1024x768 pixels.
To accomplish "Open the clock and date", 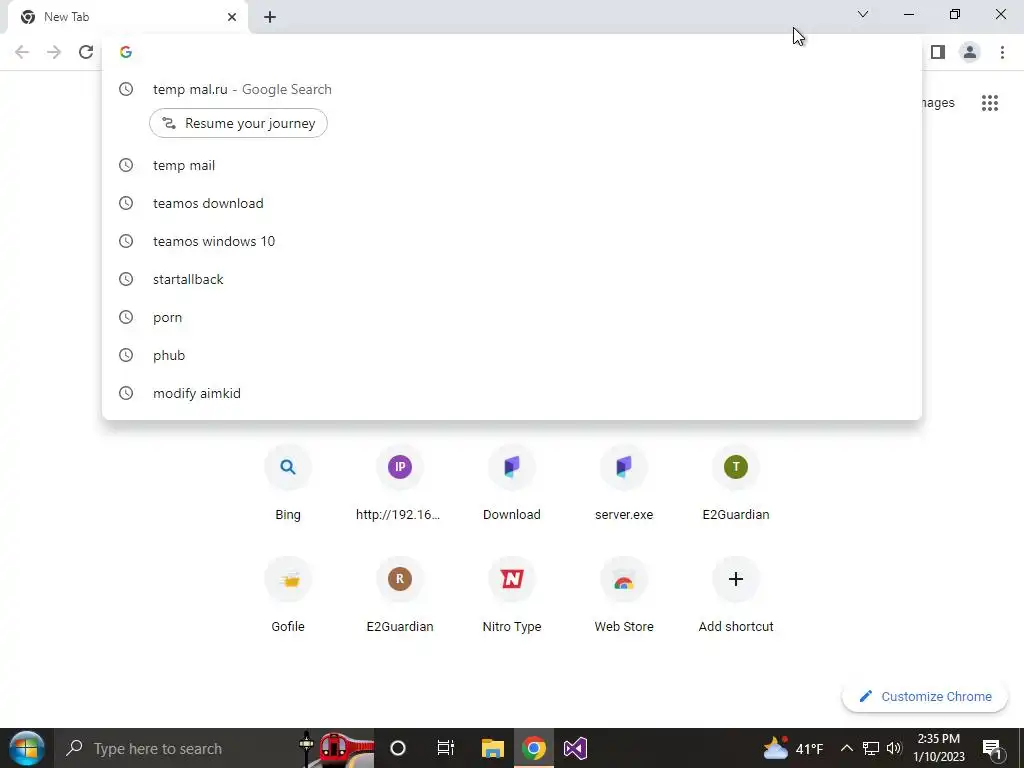I will [938, 748].
